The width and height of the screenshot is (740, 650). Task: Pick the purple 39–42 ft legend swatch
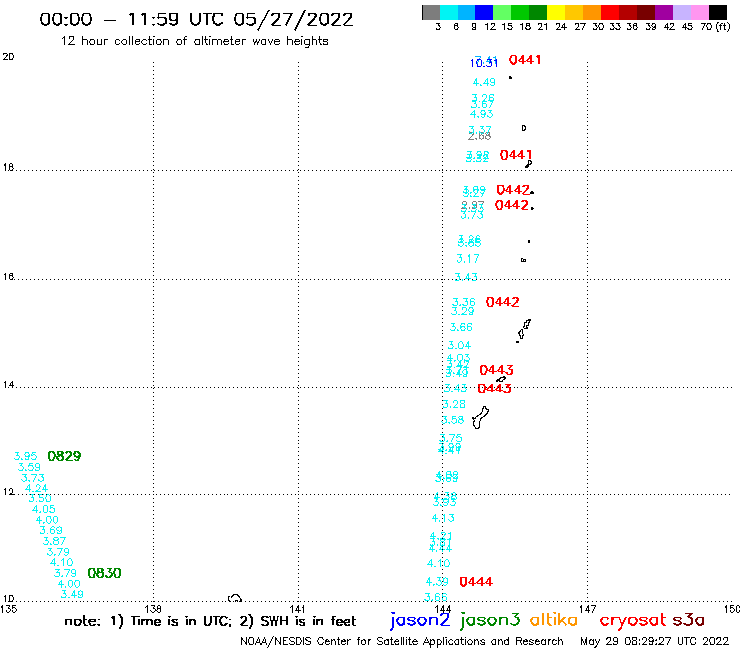664,12
